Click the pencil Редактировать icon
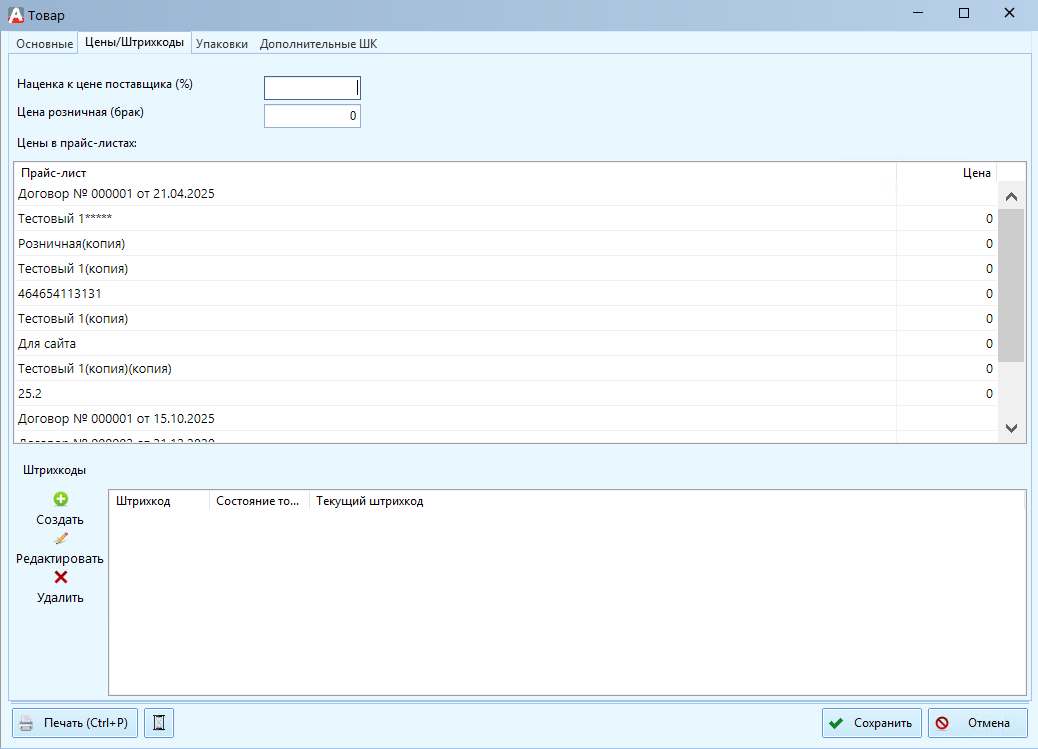1038x749 pixels. tap(61, 538)
